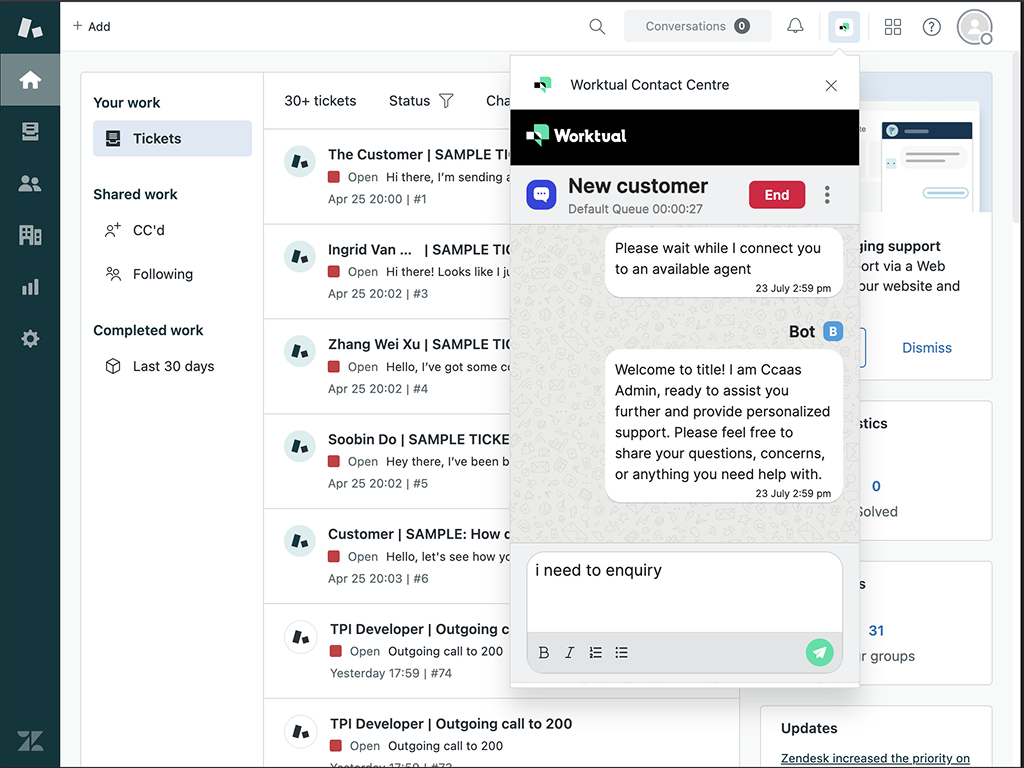Screen dimensions: 1024x768
Task: Open the Reporting bar-chart icon
Action: pyautogui.click(x=30, y=287)
